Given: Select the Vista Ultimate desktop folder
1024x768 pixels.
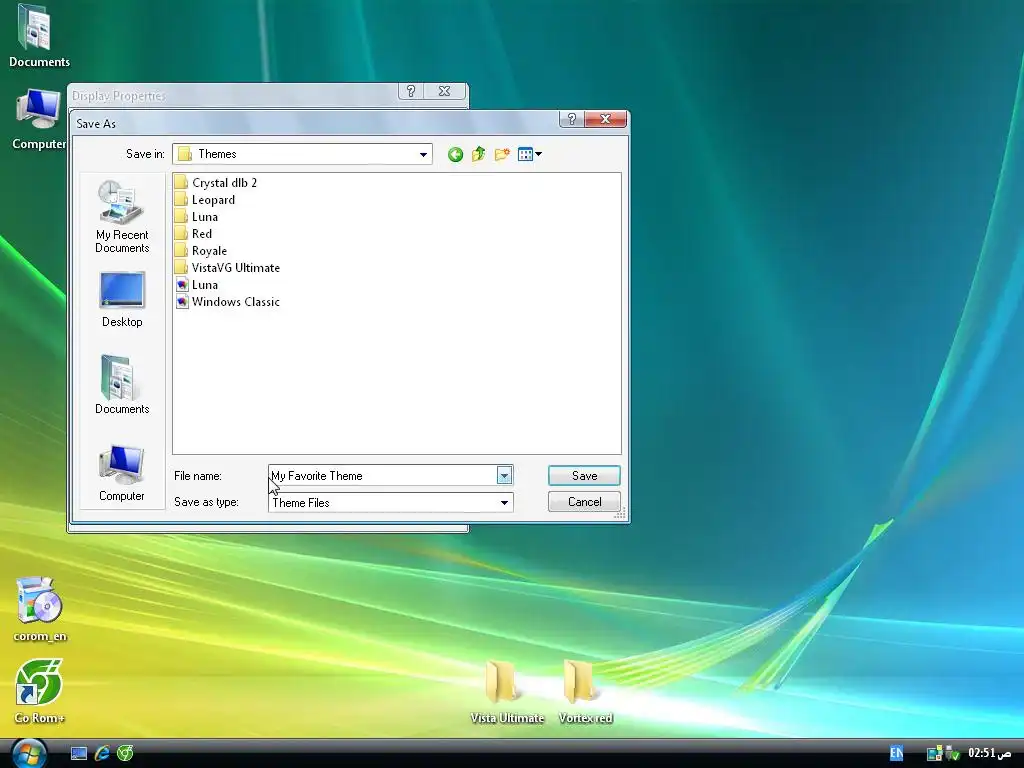Looking at the screenshot, I should [x=507, y=692].
